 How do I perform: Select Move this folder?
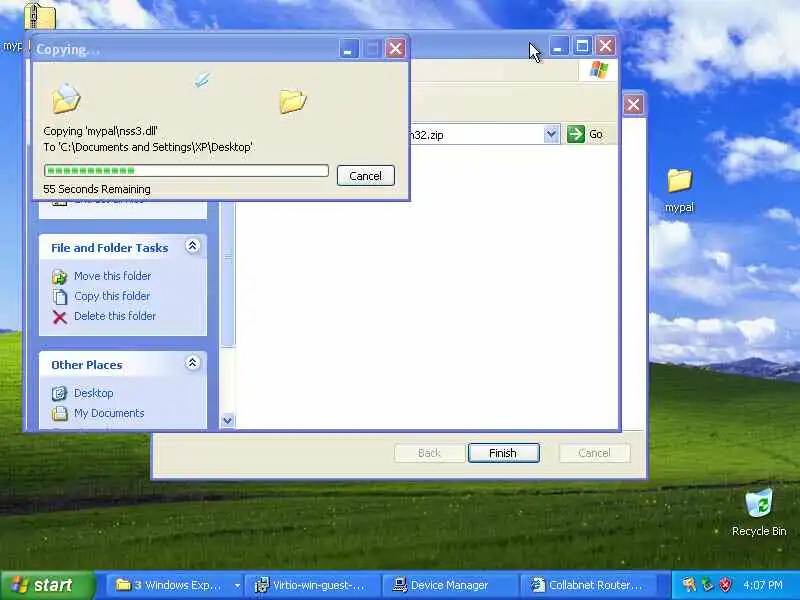coord(112,276)
